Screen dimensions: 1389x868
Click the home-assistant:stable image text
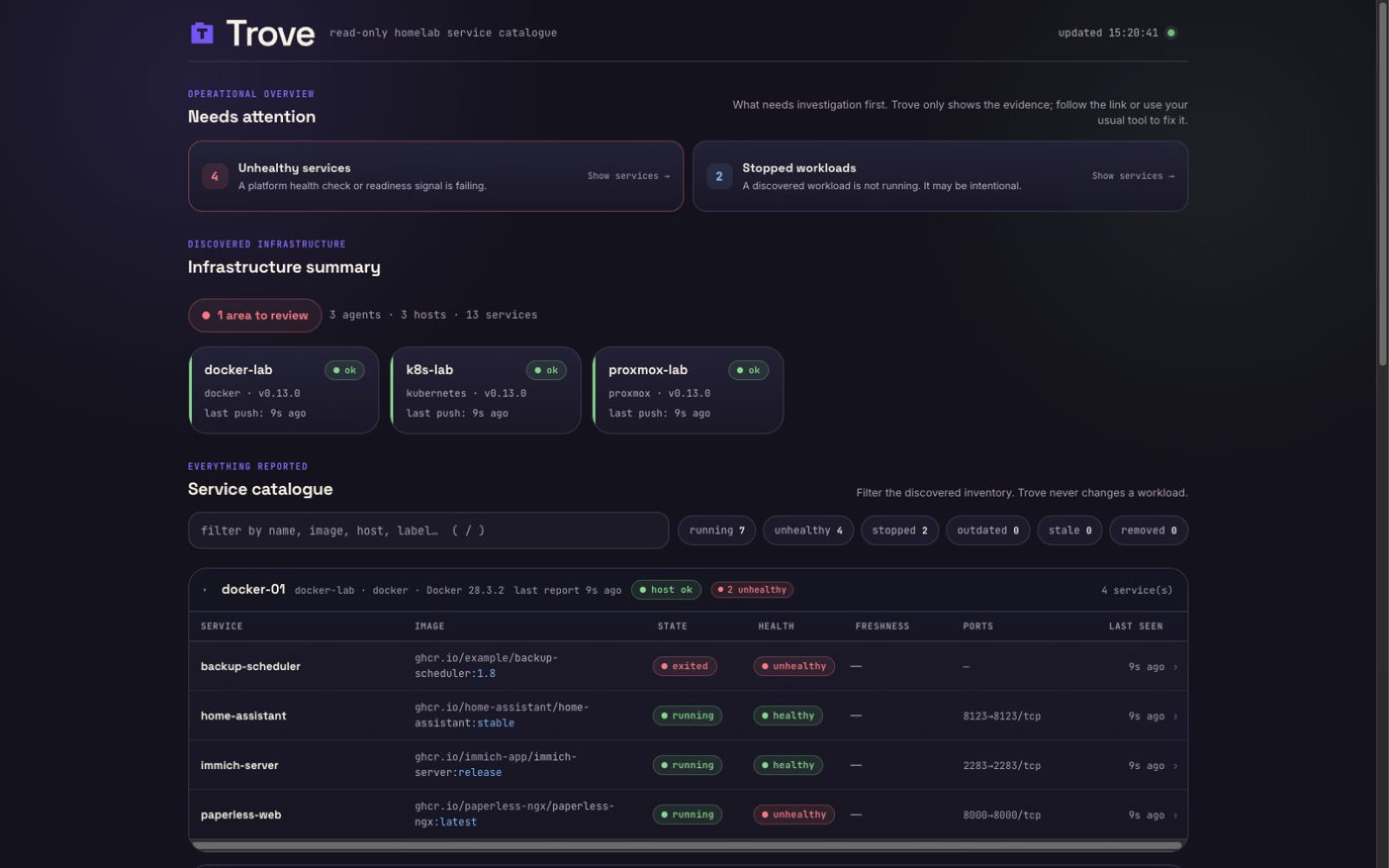pyautogui.click(x=502, y=715)
